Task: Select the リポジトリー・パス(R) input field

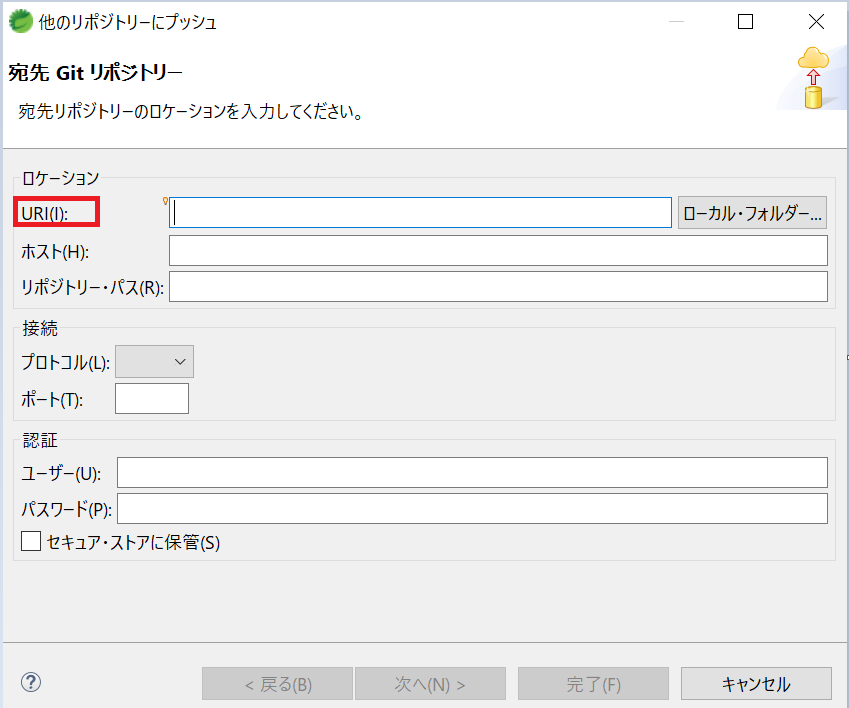Action: (x=497, y=286)
